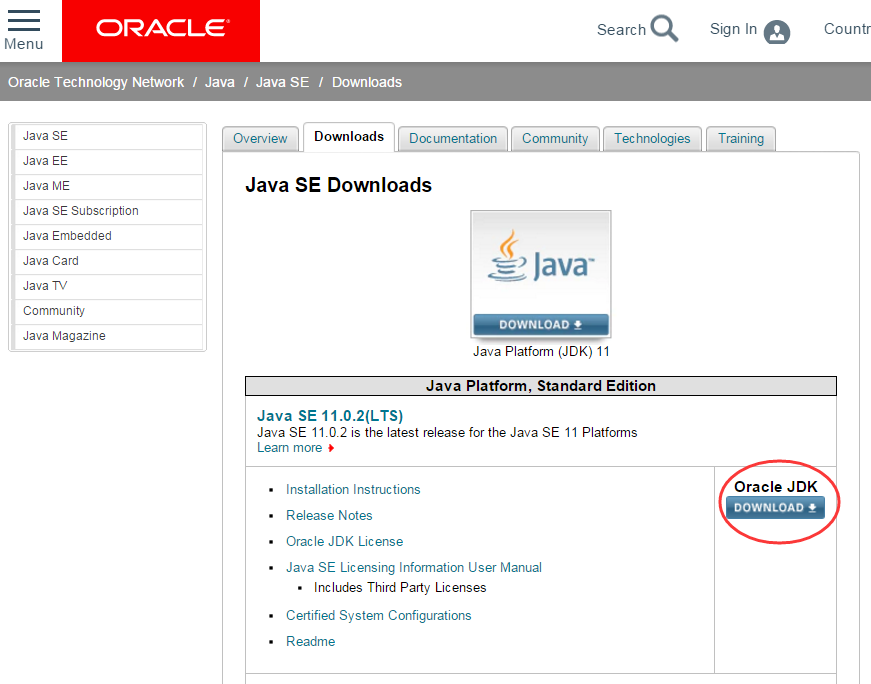Click the red arrow beside Learn more
871x684 pixels.
[x=331, y=448]
